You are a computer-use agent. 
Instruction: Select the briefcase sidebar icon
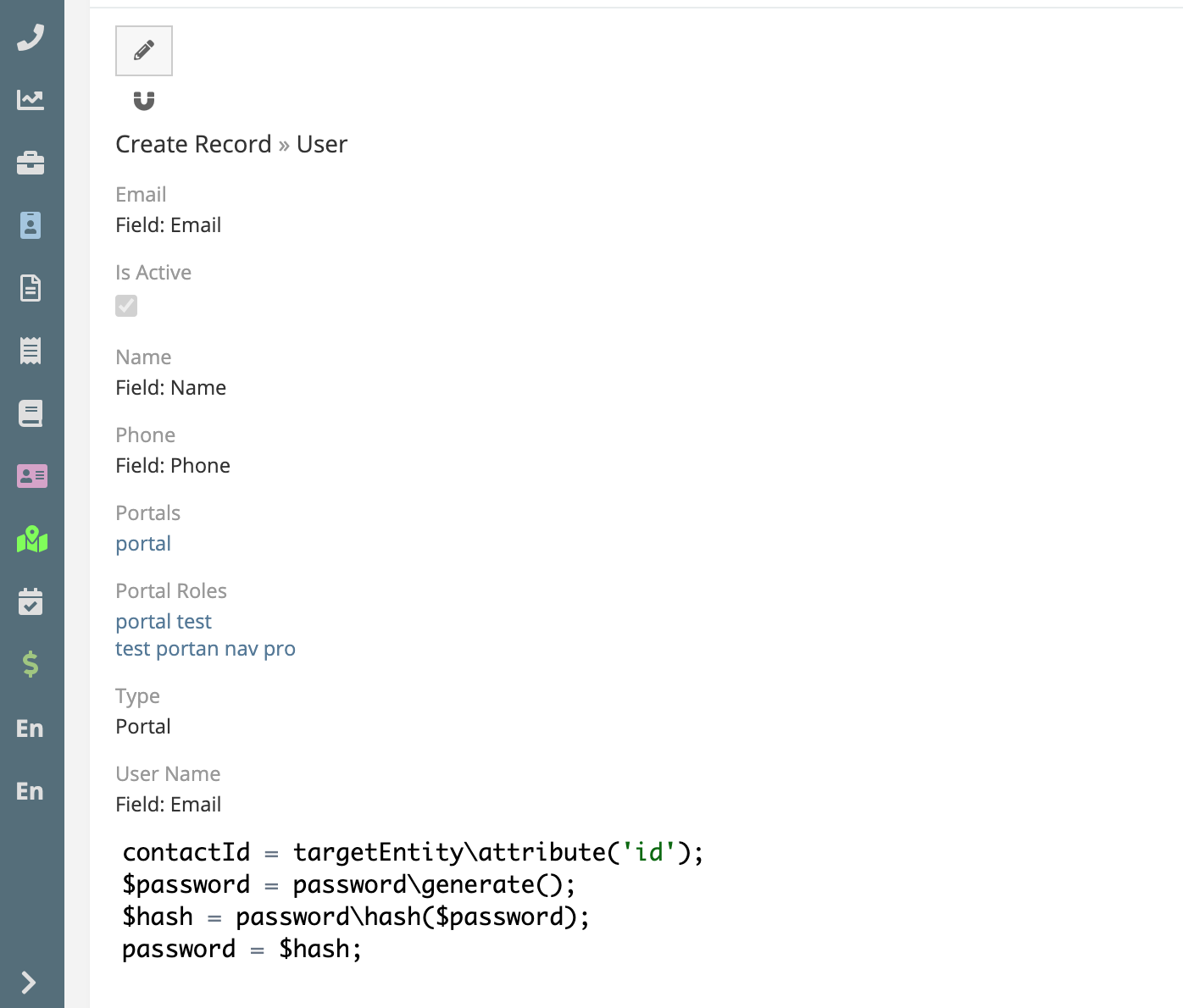(31, 163)
